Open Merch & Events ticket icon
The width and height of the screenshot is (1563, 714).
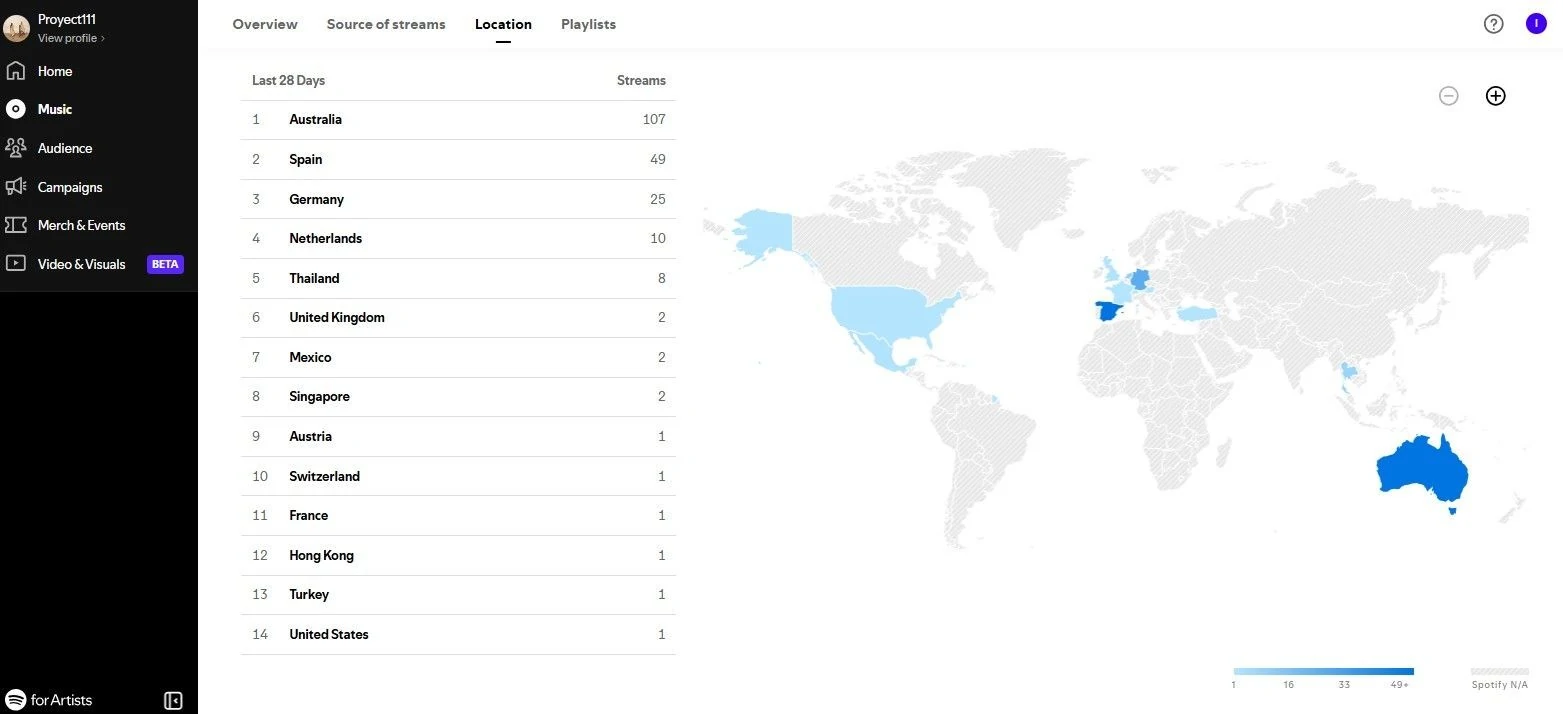[16, 225]
